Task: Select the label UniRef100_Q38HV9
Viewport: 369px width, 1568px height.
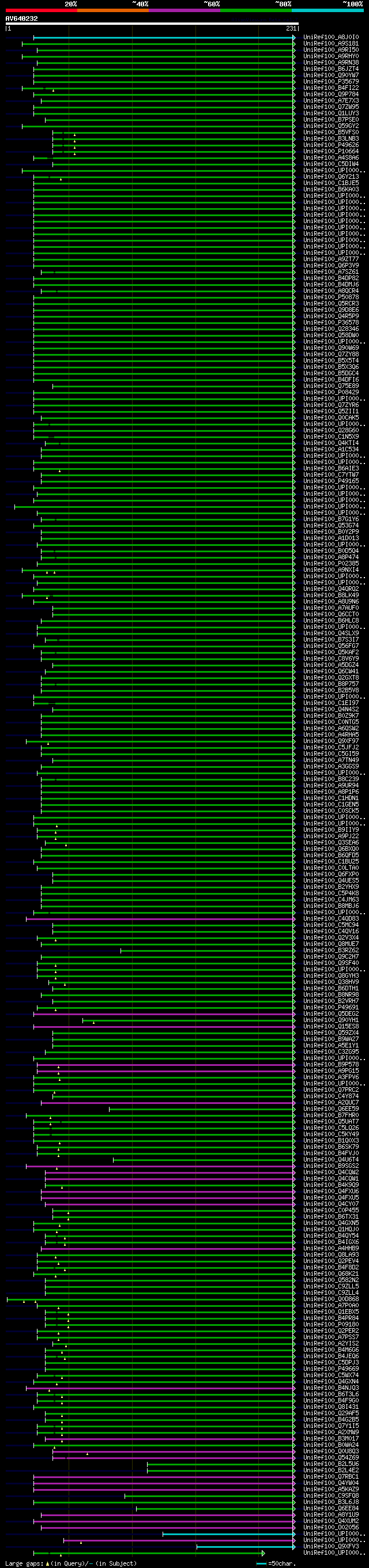Action: point(332,982)
